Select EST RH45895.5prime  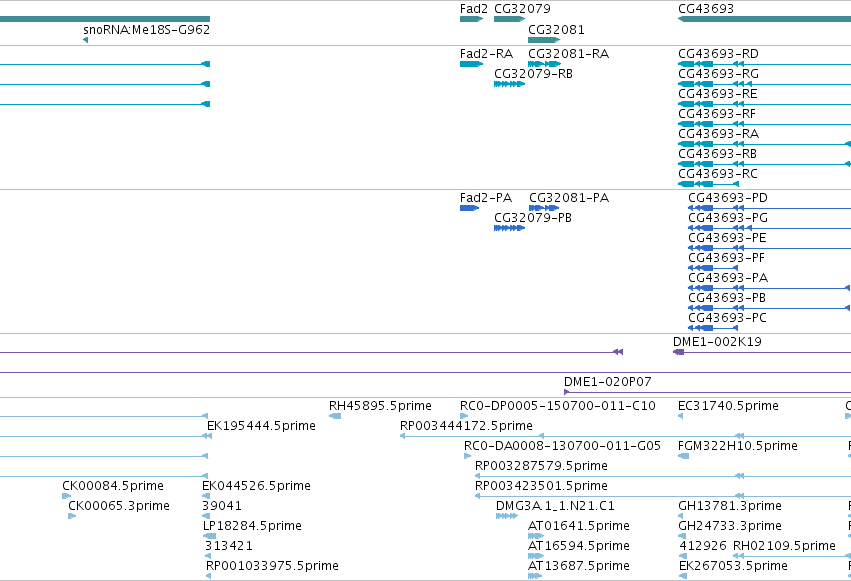(x=380, y=406)
